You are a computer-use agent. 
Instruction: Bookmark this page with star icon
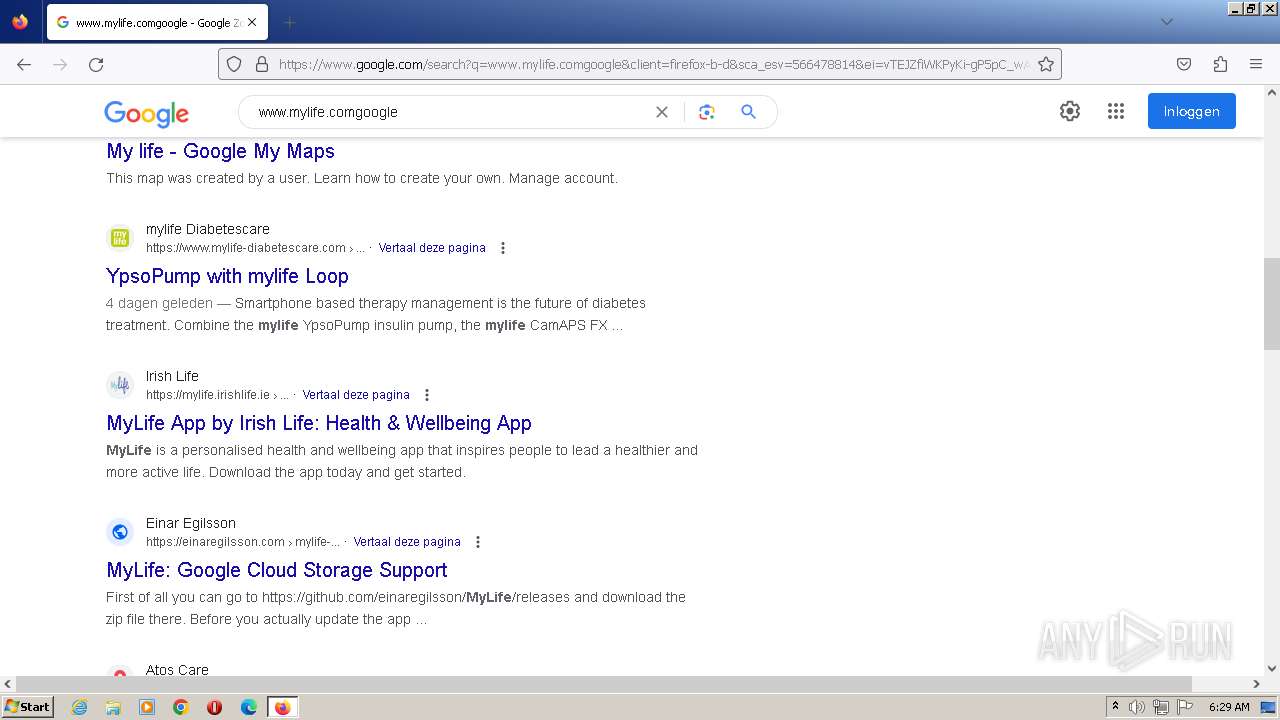click(x=1046, y=64)
